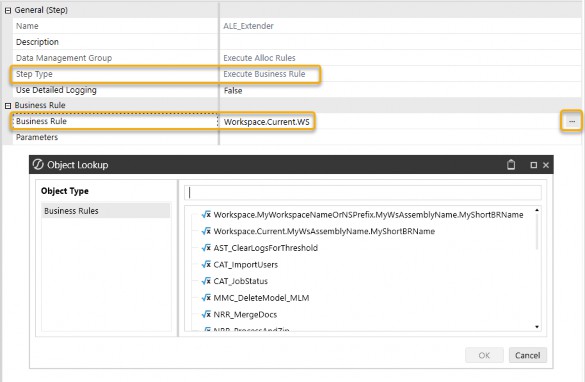The image size is (585, 382).
Task: Open the Business Rule ellipsis browse button
Action: pyautogui.click(x=572, y=122)
